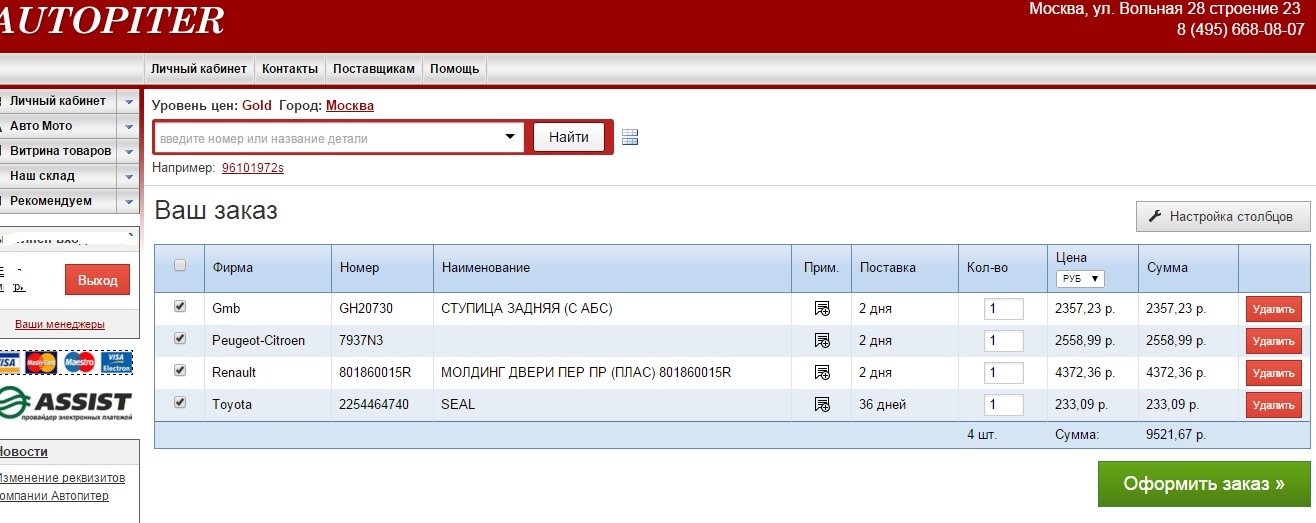The height and width of the screenshot is (523, 1316).
Task: Click the quantity field for Renault row
Action: 1004,373
